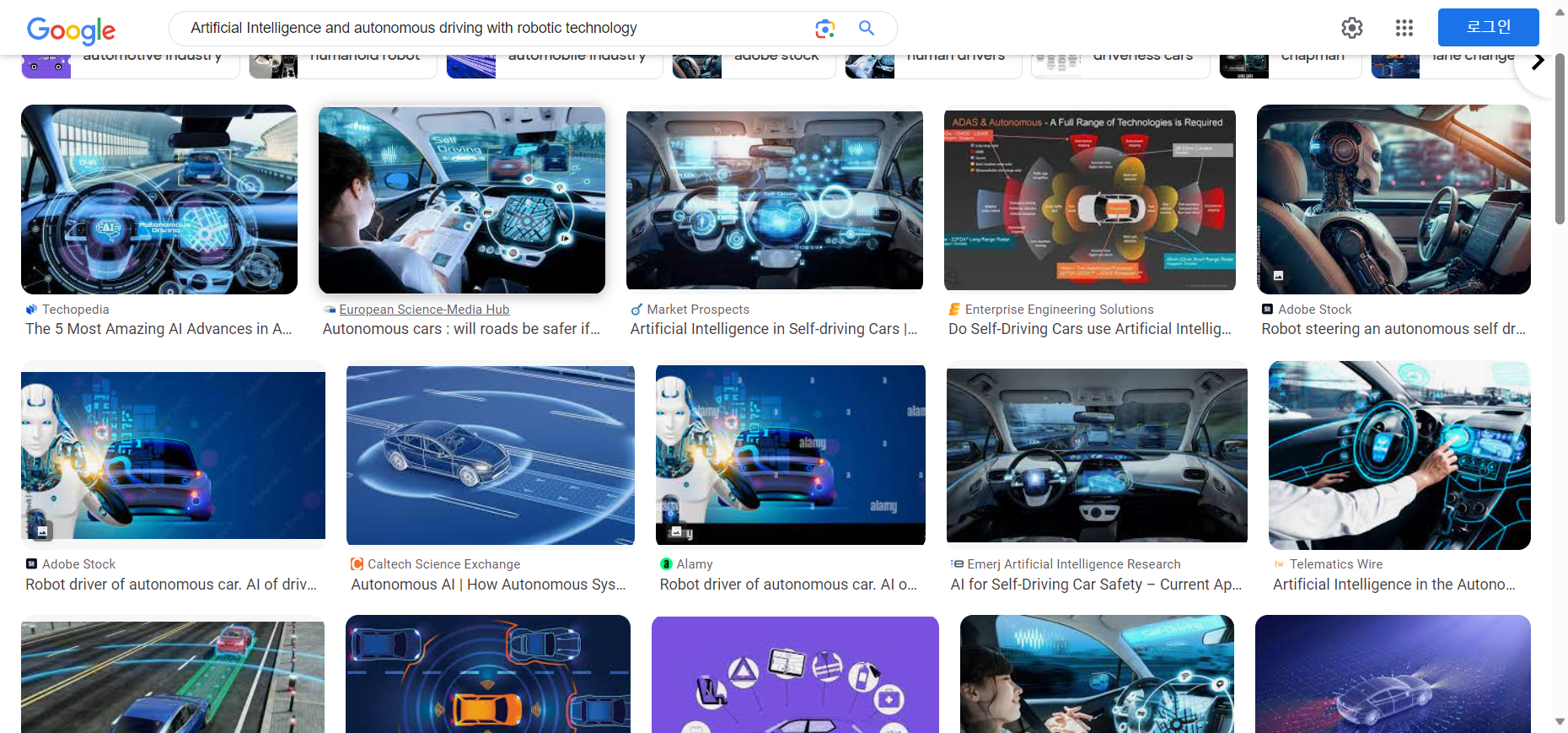Click the licensable badge on robot steering image
The width and height of the screenshot is (1568, 733).
coord(1278,276)
